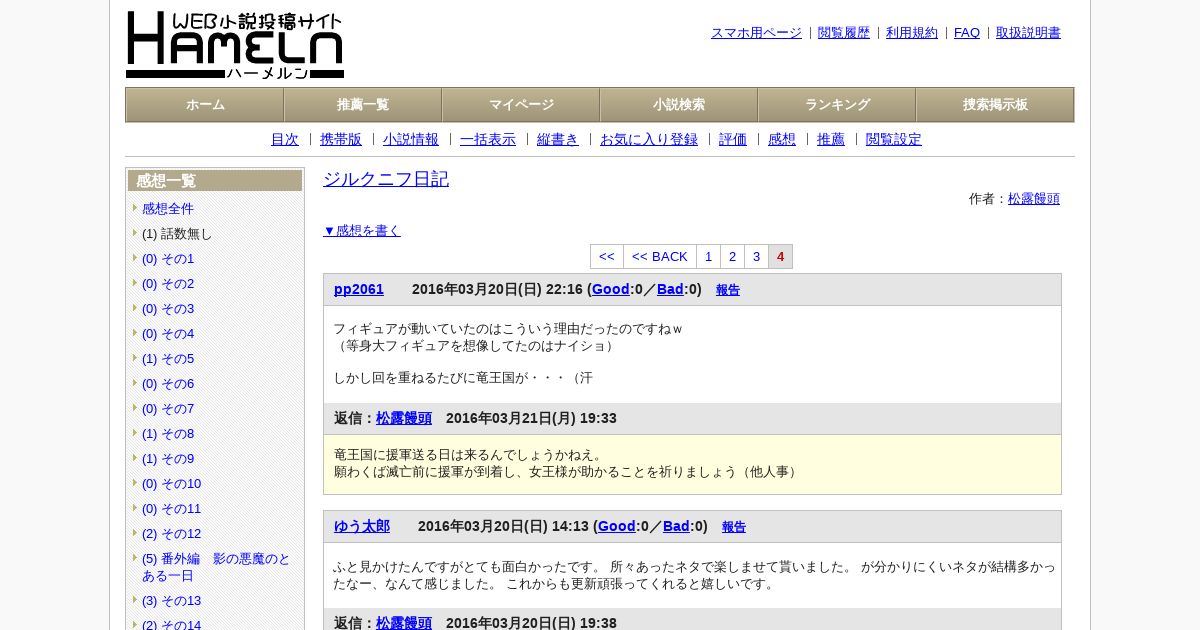Click the Hameln site logo
The width and height of the screenshot is (1200, 630).
click(x=235, y=45)
